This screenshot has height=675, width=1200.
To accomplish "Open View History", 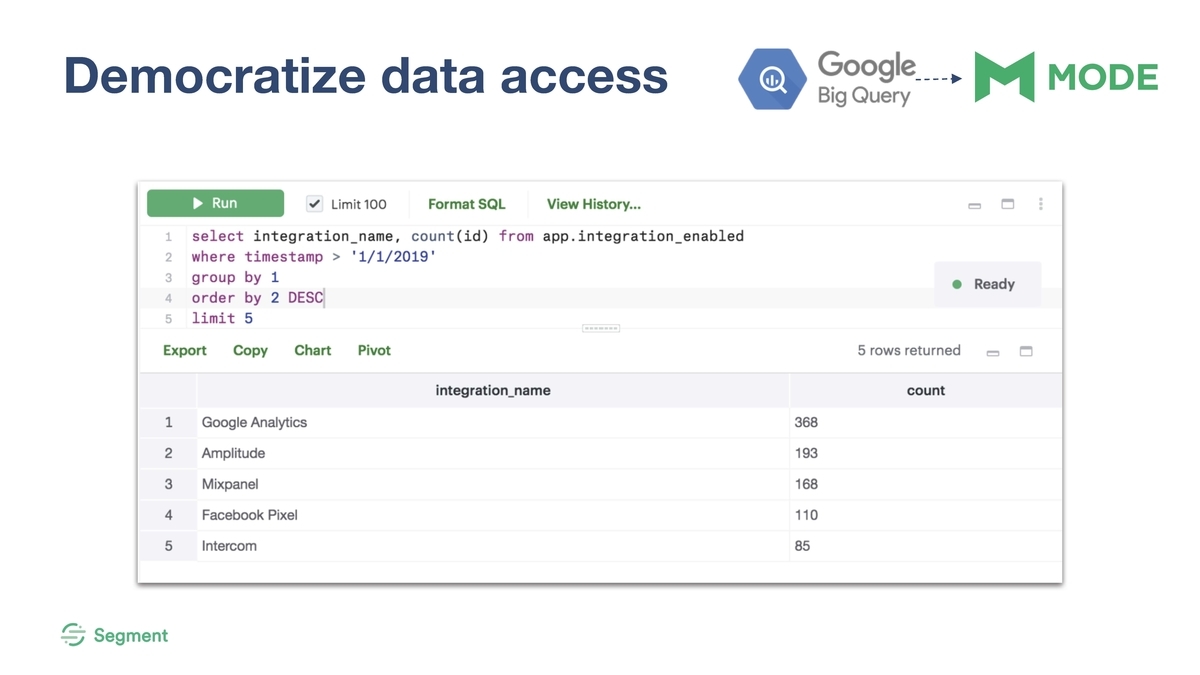I will tap(594, 204).
